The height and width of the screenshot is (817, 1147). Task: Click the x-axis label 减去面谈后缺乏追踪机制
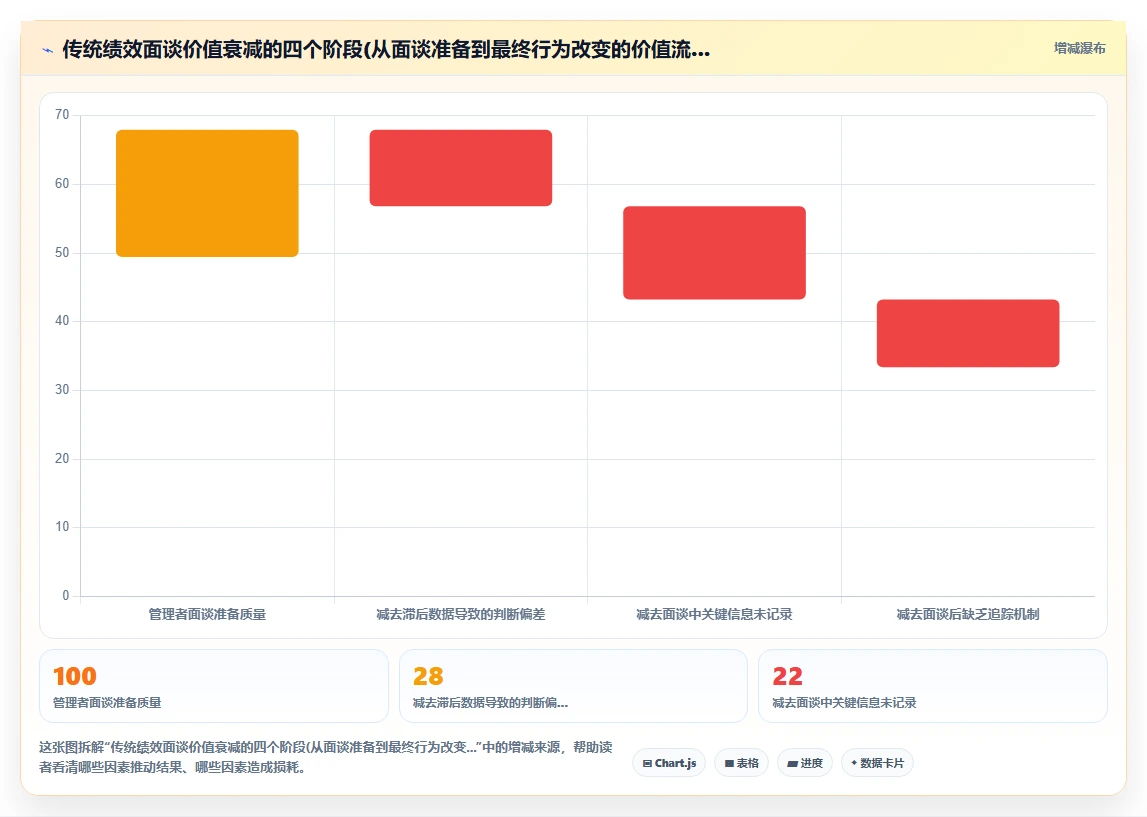[x=968, y=614]
